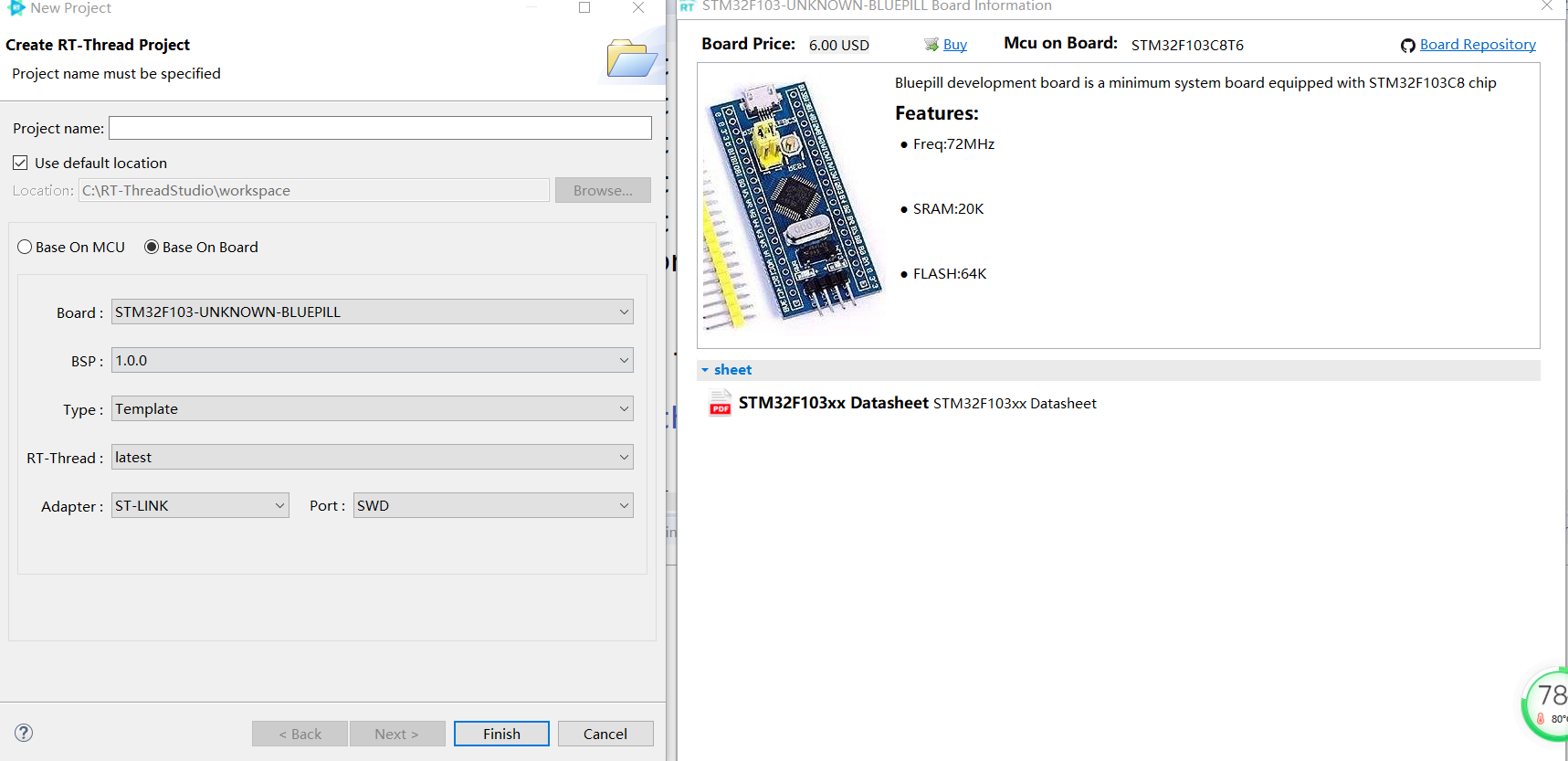Screen dimensions: 1568x761
Task: Close the Board Information window
Action: point(1547,5)
